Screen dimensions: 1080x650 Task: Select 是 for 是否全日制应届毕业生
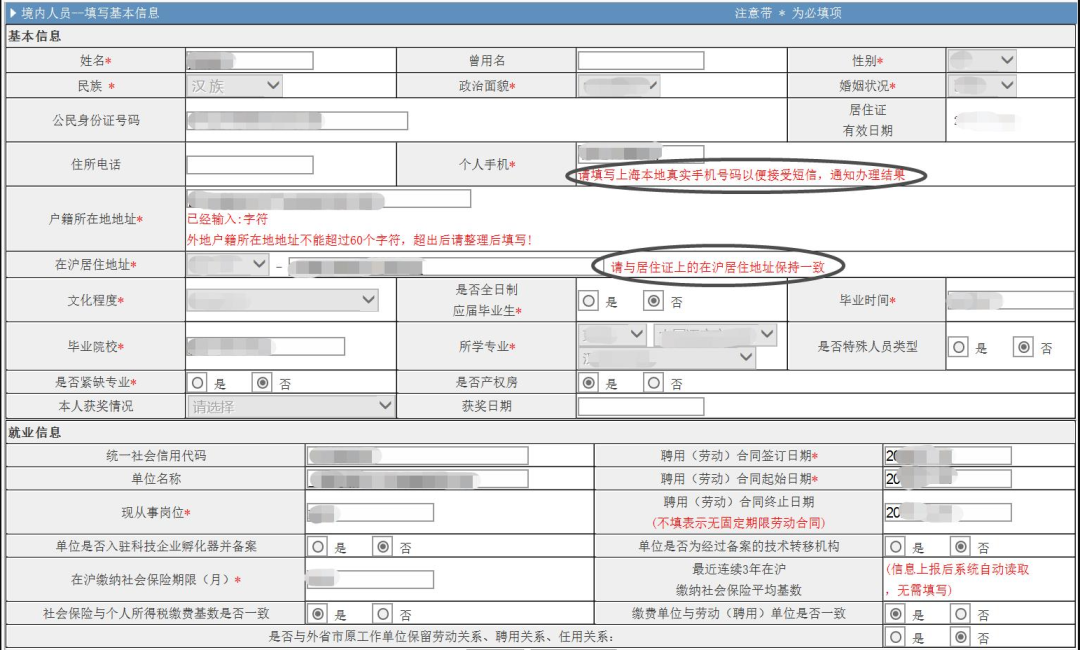pyautogui.click(x=589, y=300)
